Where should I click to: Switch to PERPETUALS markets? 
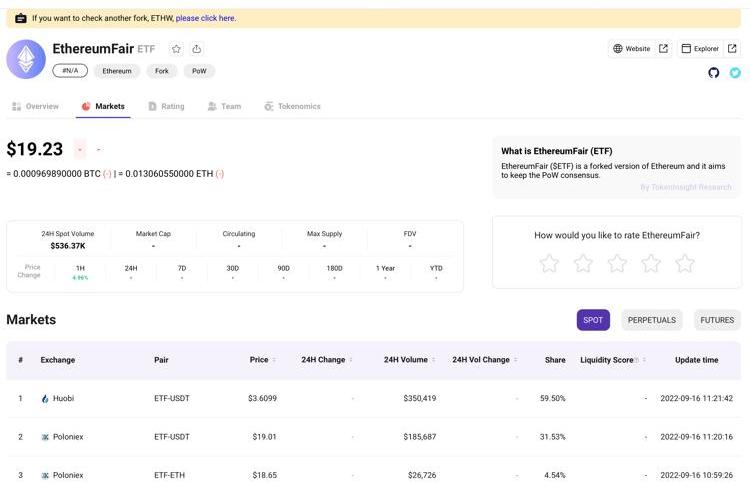(651, 320)
